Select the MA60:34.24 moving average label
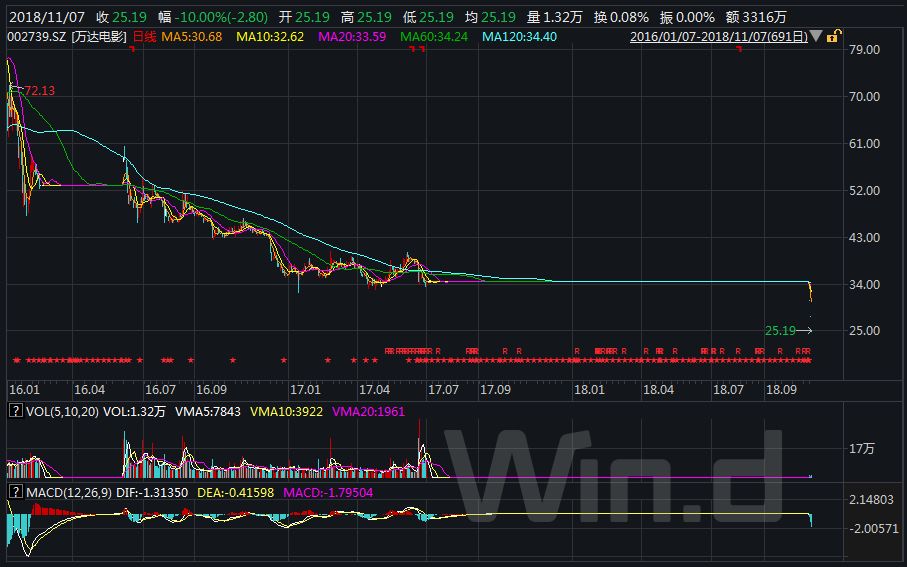Image resolution: width=907 pixels, height=567 pixels. click(x=436, y=37)
